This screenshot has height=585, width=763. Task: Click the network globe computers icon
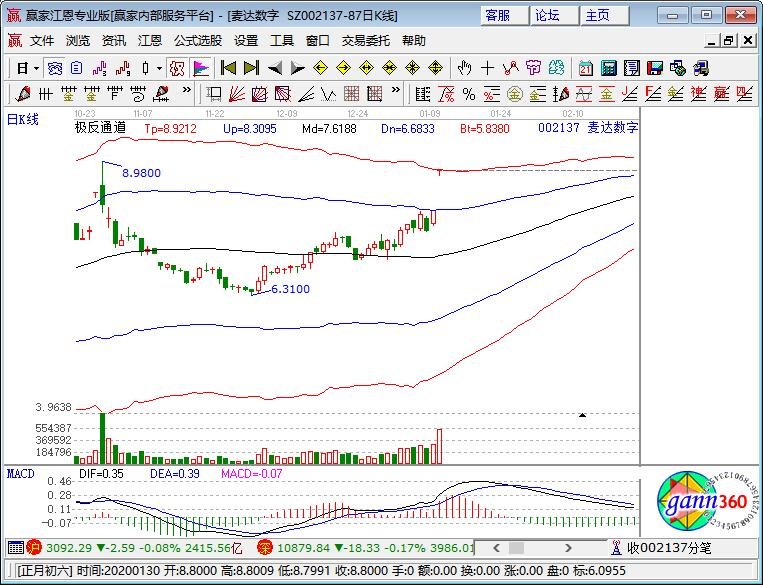tap(678, 68)
